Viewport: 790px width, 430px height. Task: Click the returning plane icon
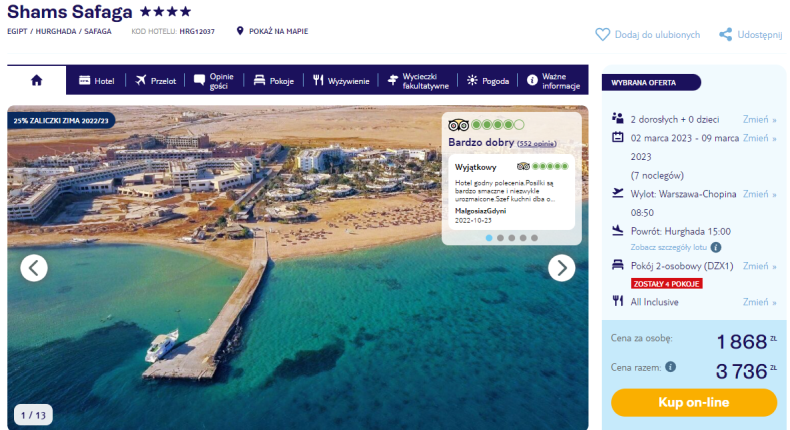(618, 231)
